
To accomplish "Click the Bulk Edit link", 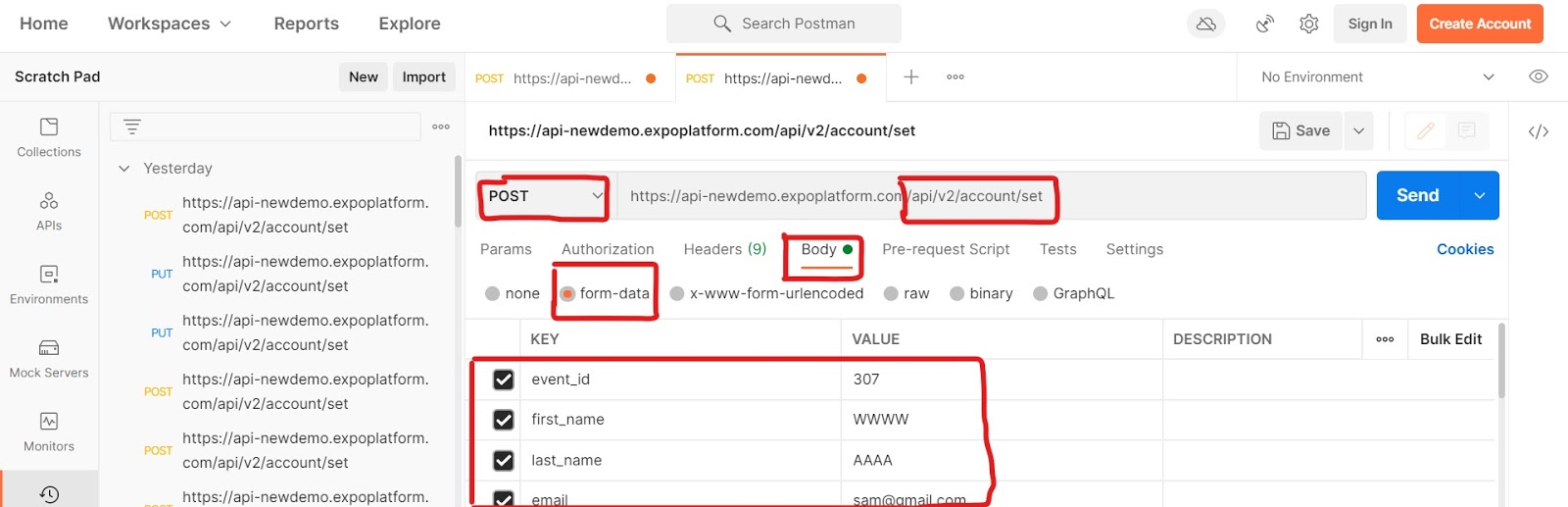I will (x=1450, y=339).
